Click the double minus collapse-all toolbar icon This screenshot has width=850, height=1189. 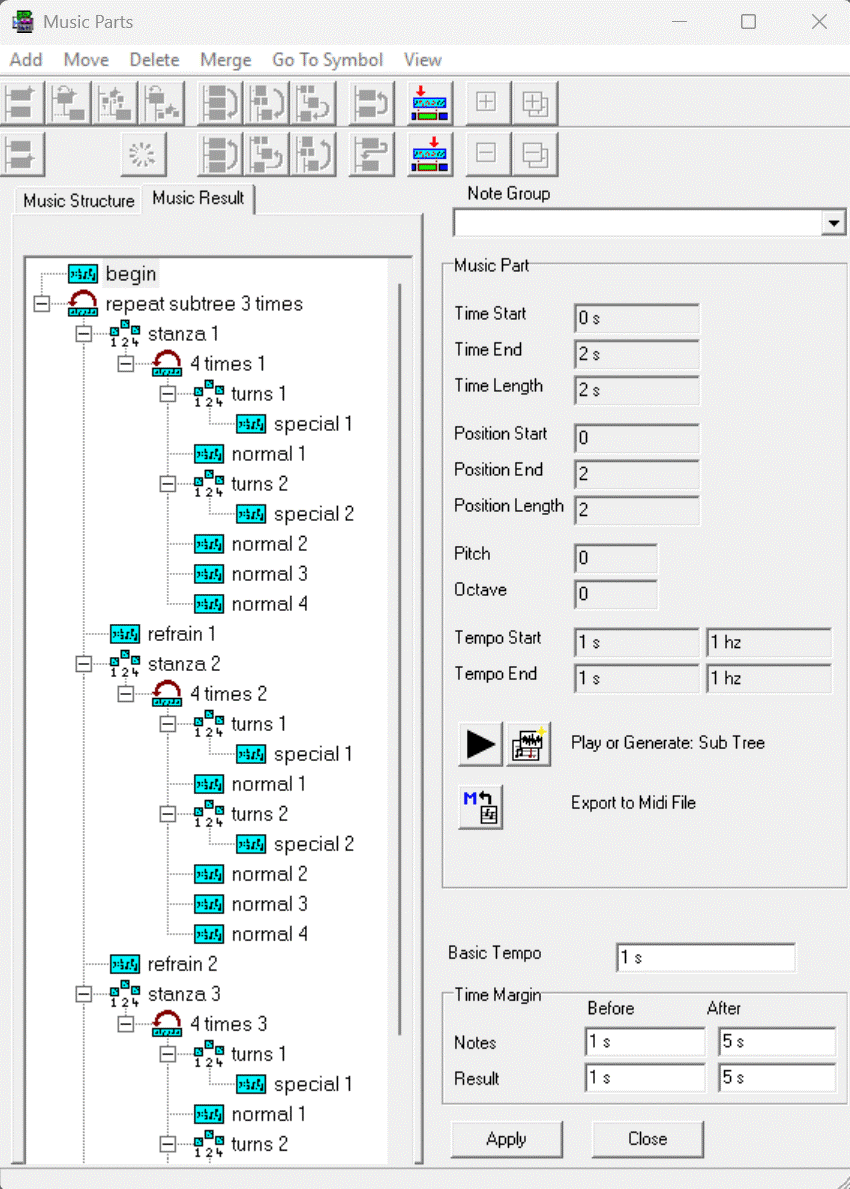535,154
